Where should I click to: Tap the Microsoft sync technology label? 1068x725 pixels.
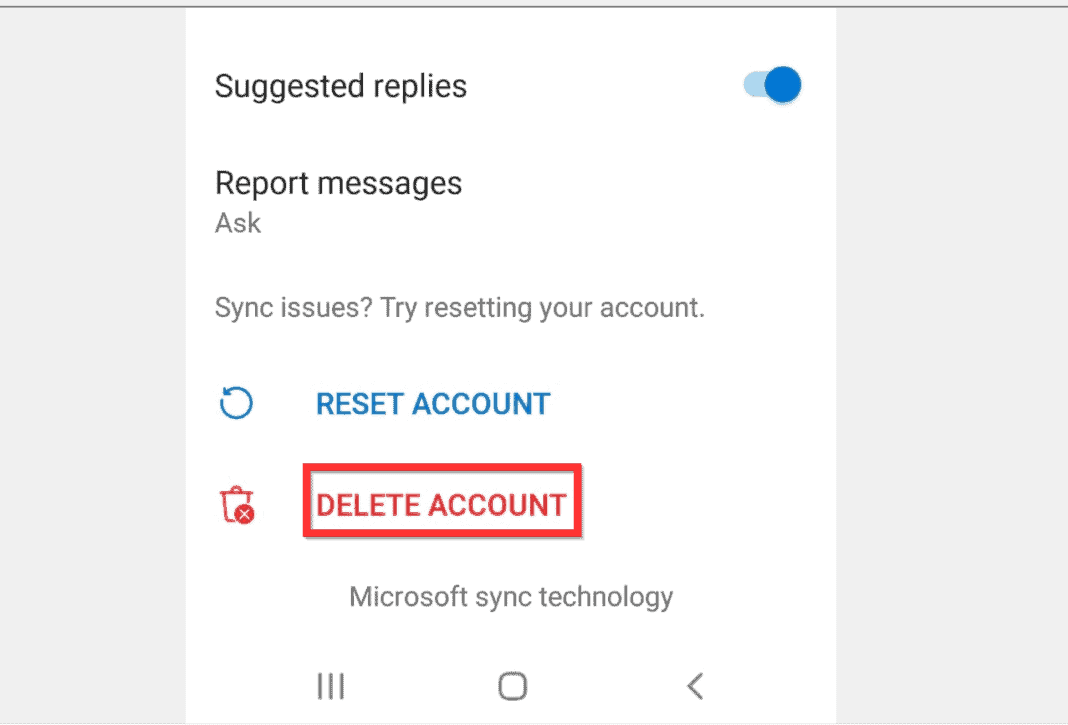pyautogui.click(x=511, y=596)
